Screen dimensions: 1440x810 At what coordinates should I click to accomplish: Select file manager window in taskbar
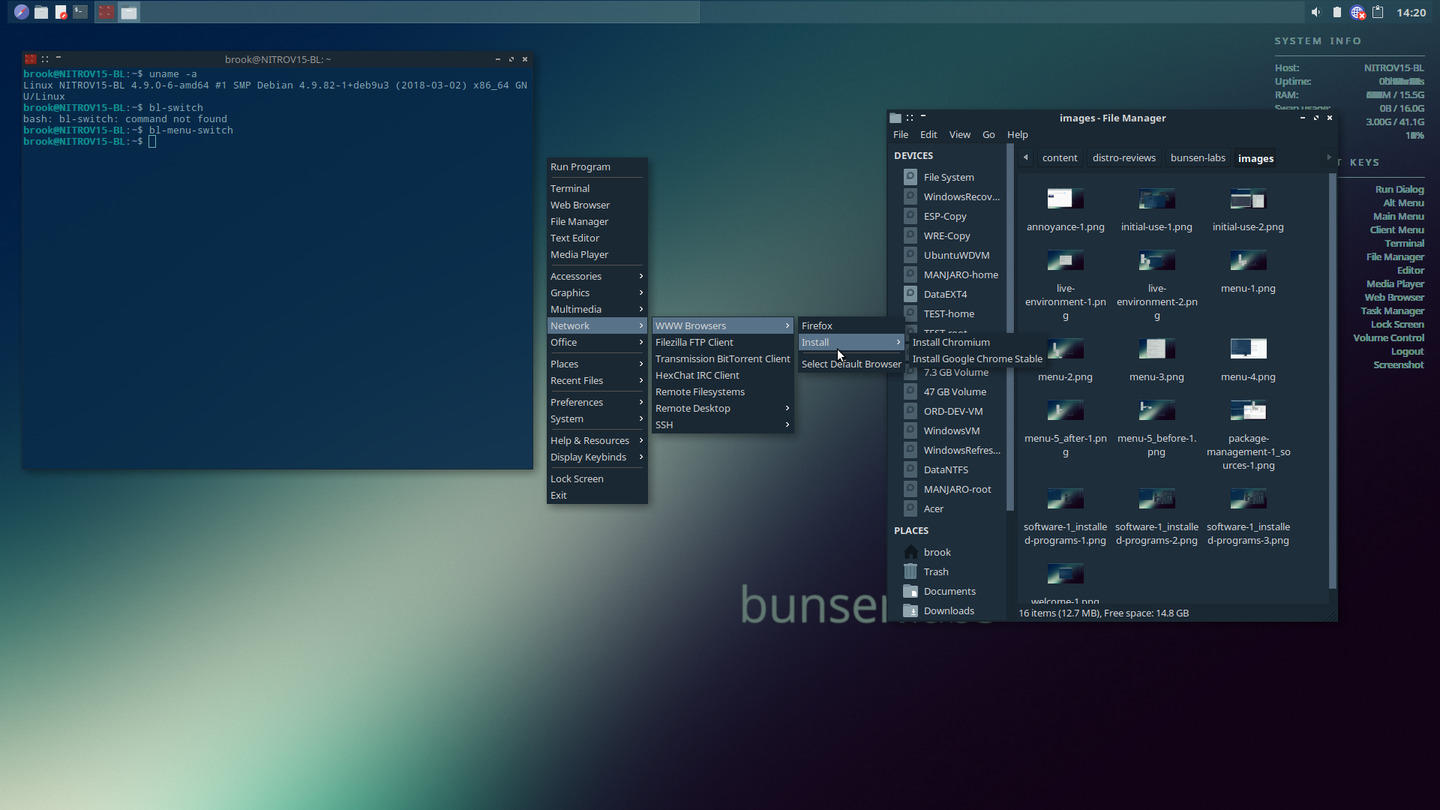click(x=129, y=12)
